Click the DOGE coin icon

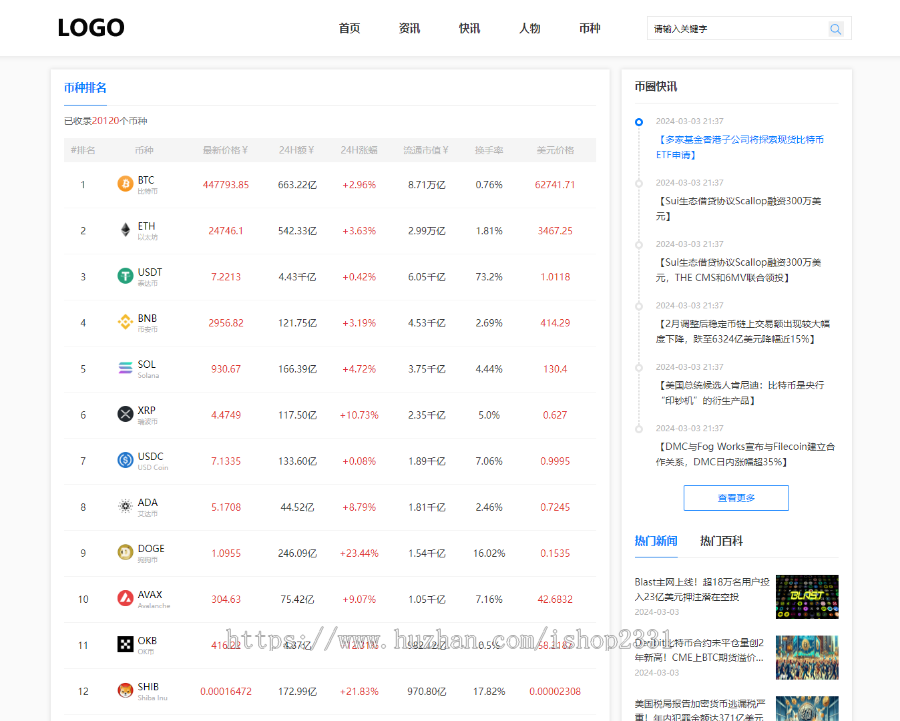coord(125,552)
